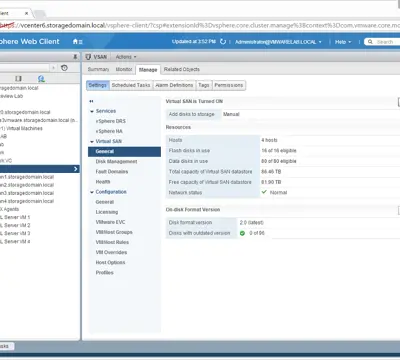Click the '86.46 TB' total capacity value
Viewport: 400px width, 360px height.
(271, 172)
